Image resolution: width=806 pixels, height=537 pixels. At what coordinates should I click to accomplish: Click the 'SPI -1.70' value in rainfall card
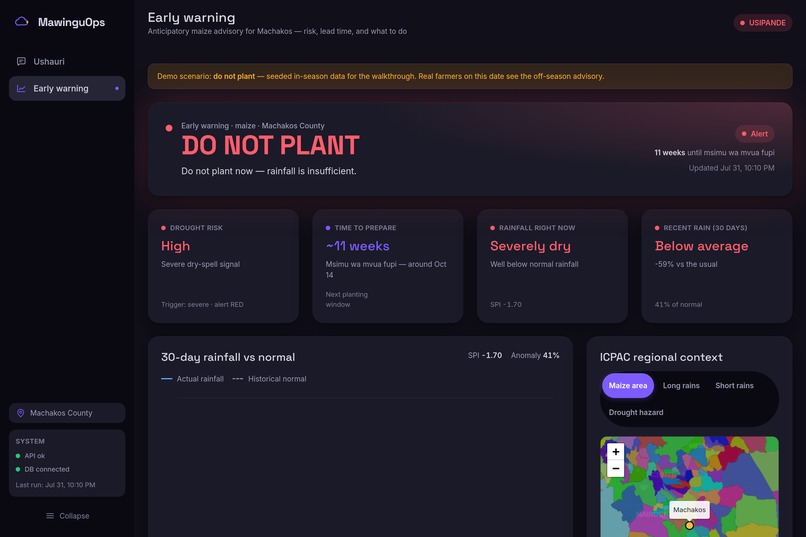[505, 304]
